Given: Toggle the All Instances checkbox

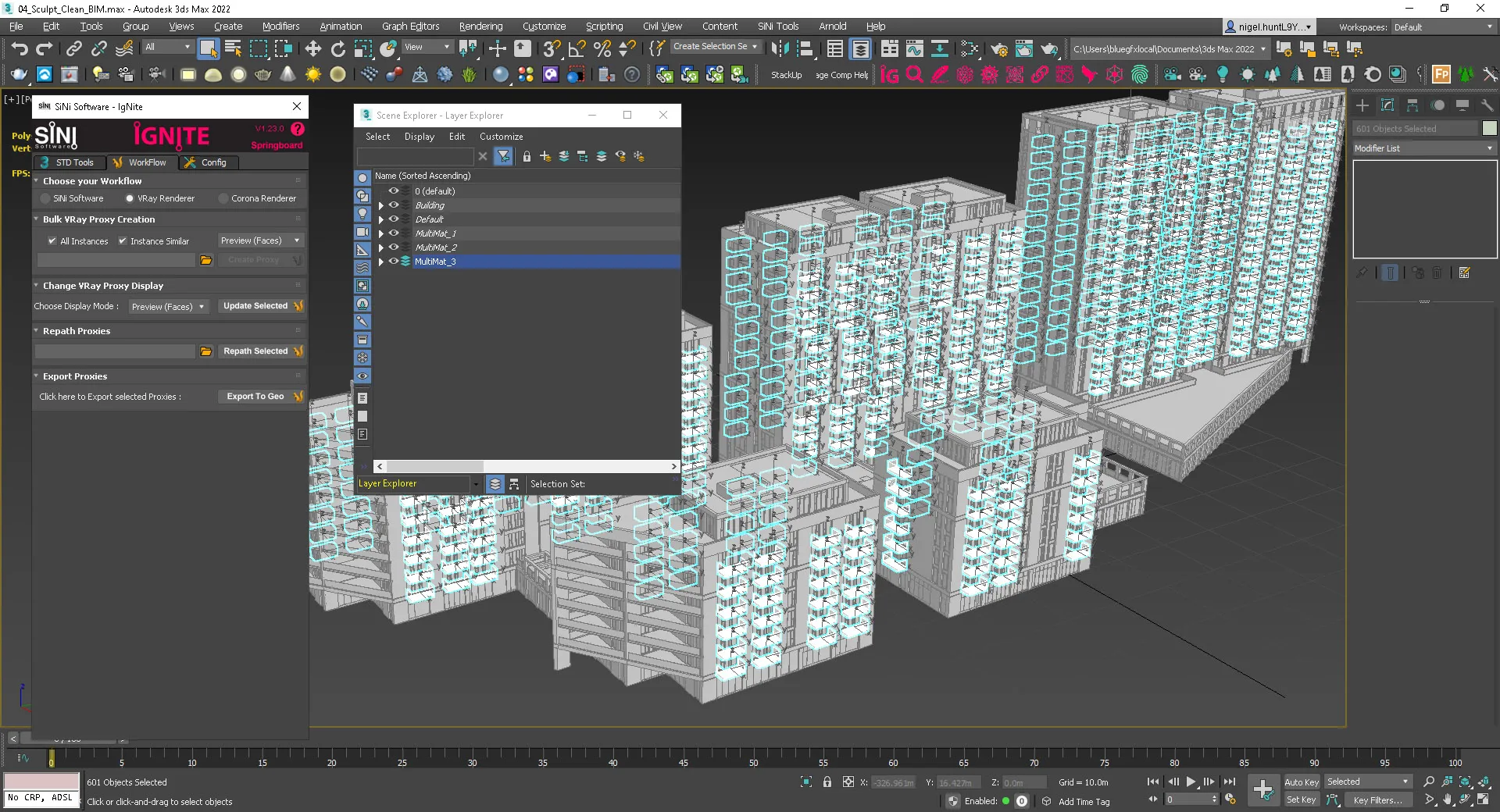Looking at the screenshot, I should (x=52, y=241).
